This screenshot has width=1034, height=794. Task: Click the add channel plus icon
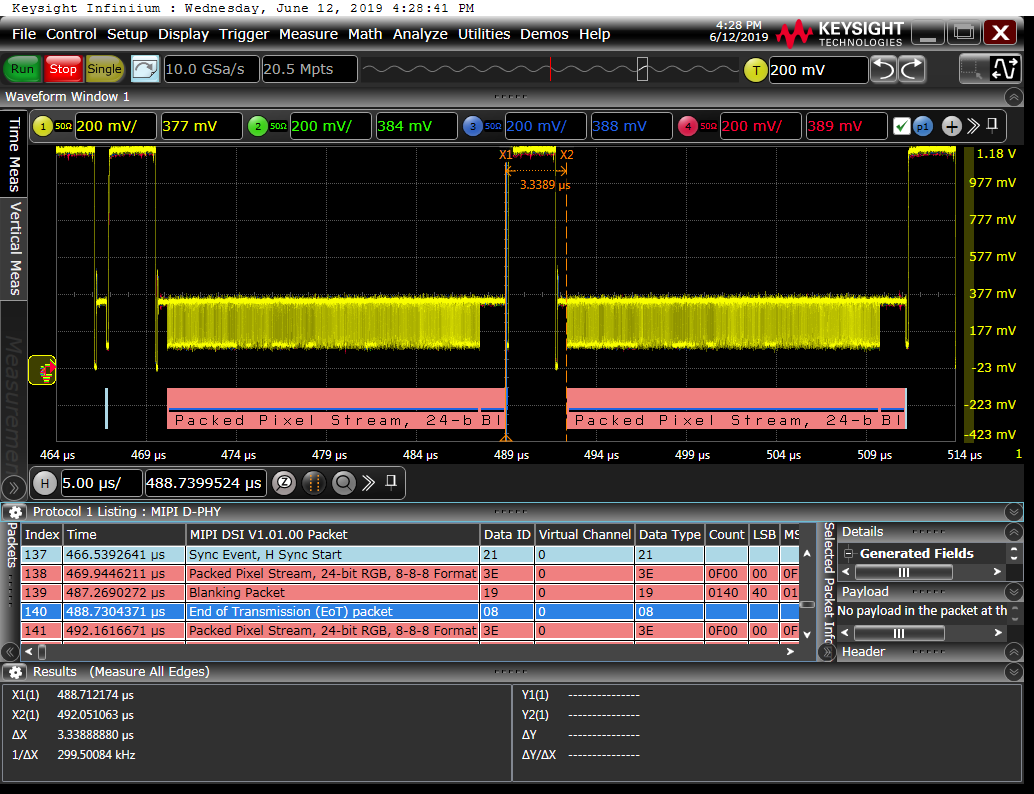coord(951,126)
